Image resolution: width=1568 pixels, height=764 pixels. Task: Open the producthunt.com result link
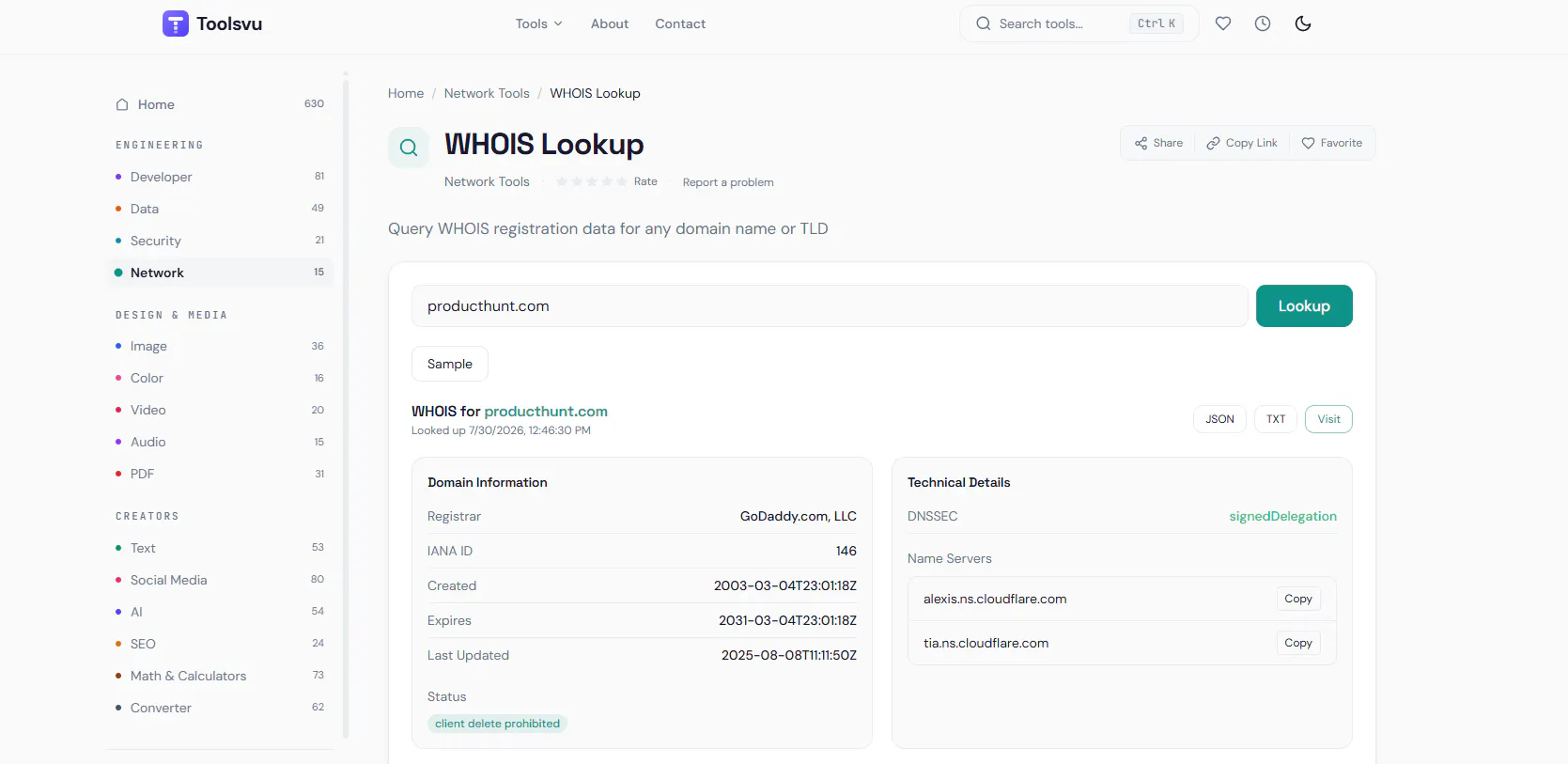[x=546, y=412]
